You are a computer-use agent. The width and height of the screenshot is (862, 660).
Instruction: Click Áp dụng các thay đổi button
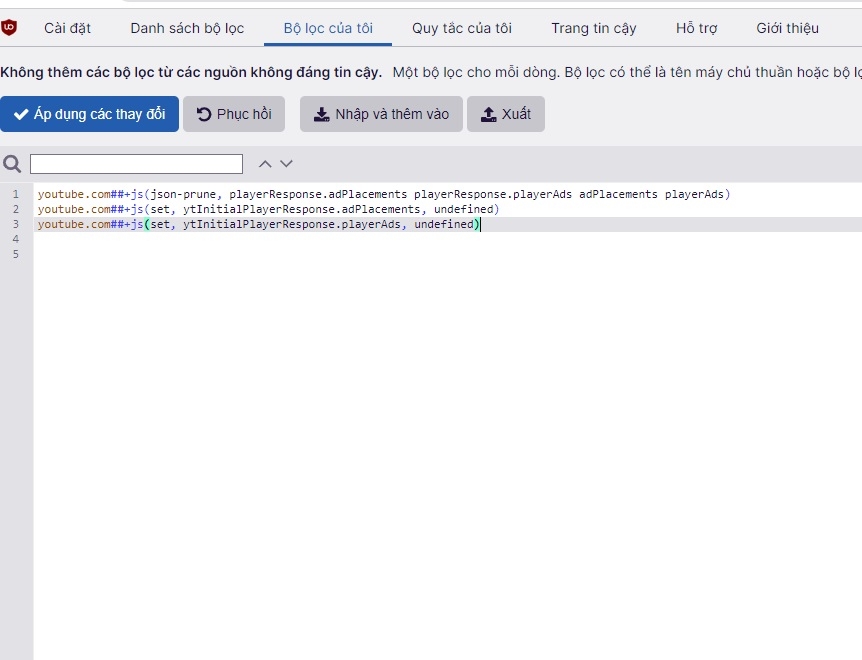(90, 114)
